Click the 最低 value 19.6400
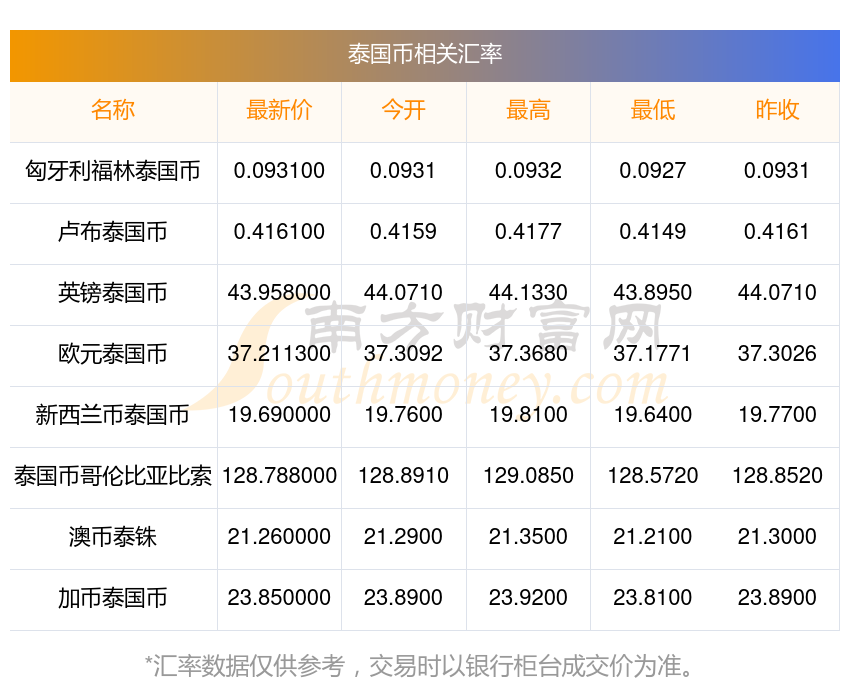The image size is (850, 698). (653, 415)
